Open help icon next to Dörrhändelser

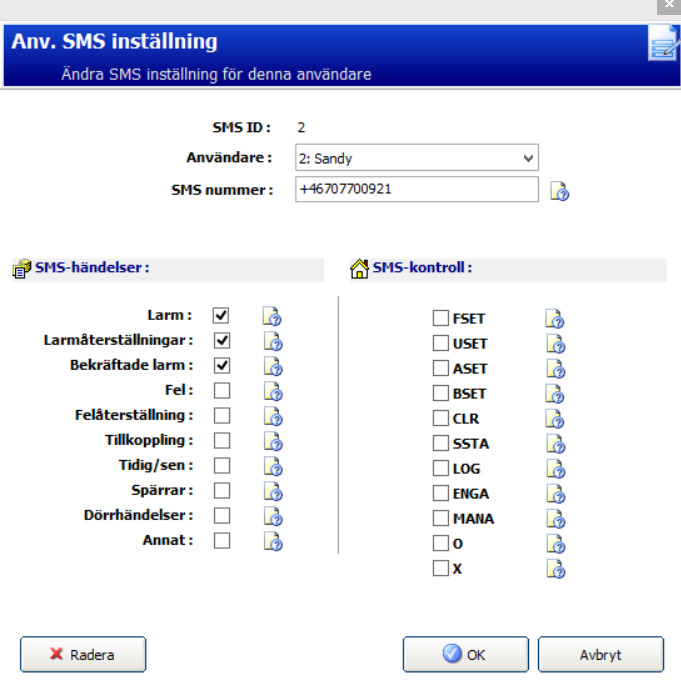click(272, 516)
